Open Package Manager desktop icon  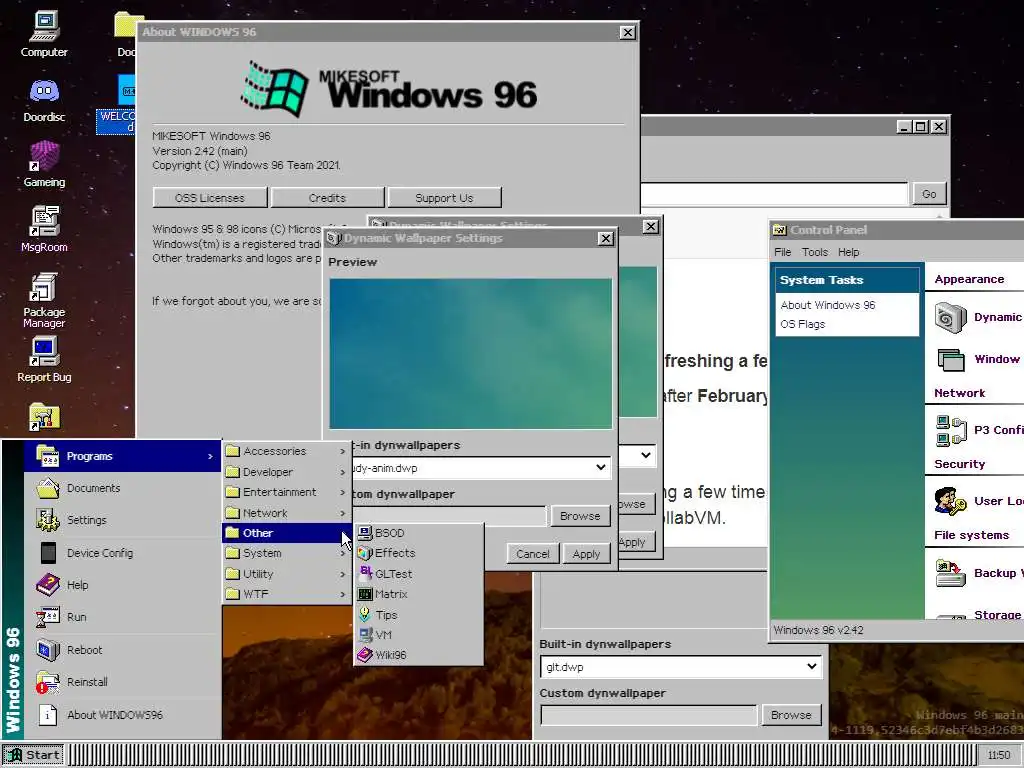(x=44, y=300)
